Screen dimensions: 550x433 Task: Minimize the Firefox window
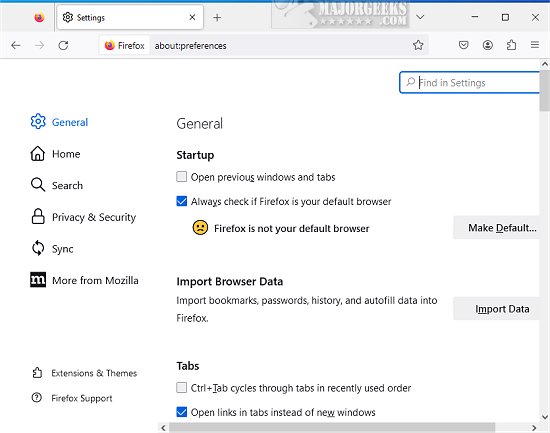pos(475,17)
